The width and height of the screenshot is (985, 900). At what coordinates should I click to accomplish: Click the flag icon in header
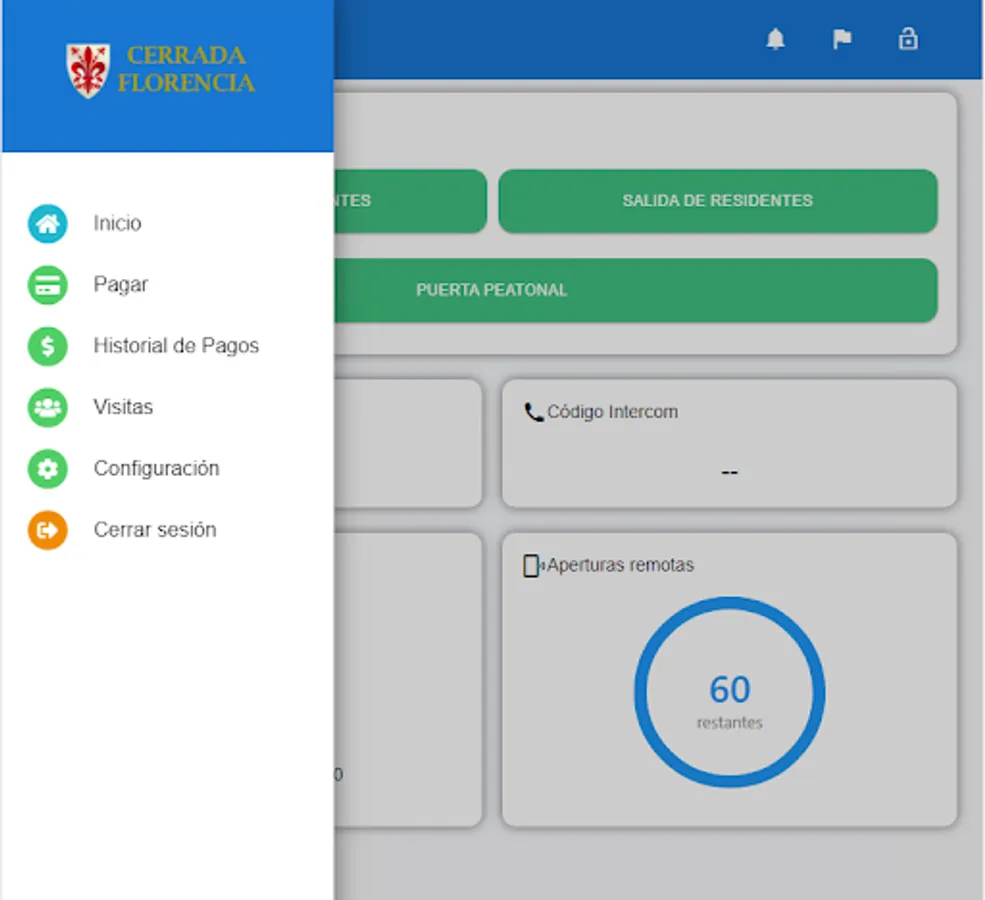pos(842,39)
